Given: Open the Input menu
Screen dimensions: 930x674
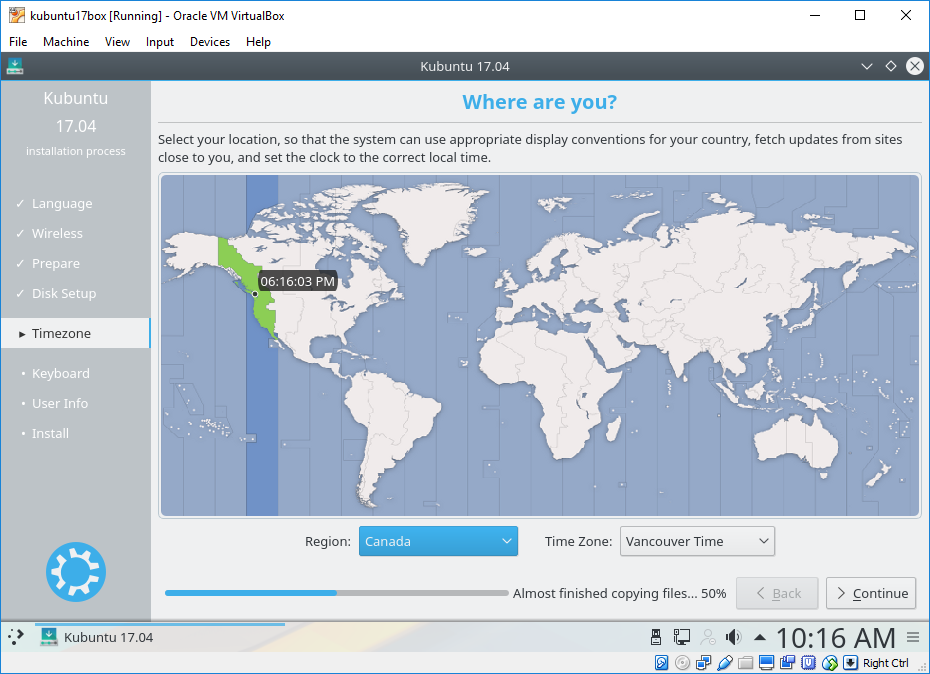Looking at the screenshot, I should click(160, 42).
